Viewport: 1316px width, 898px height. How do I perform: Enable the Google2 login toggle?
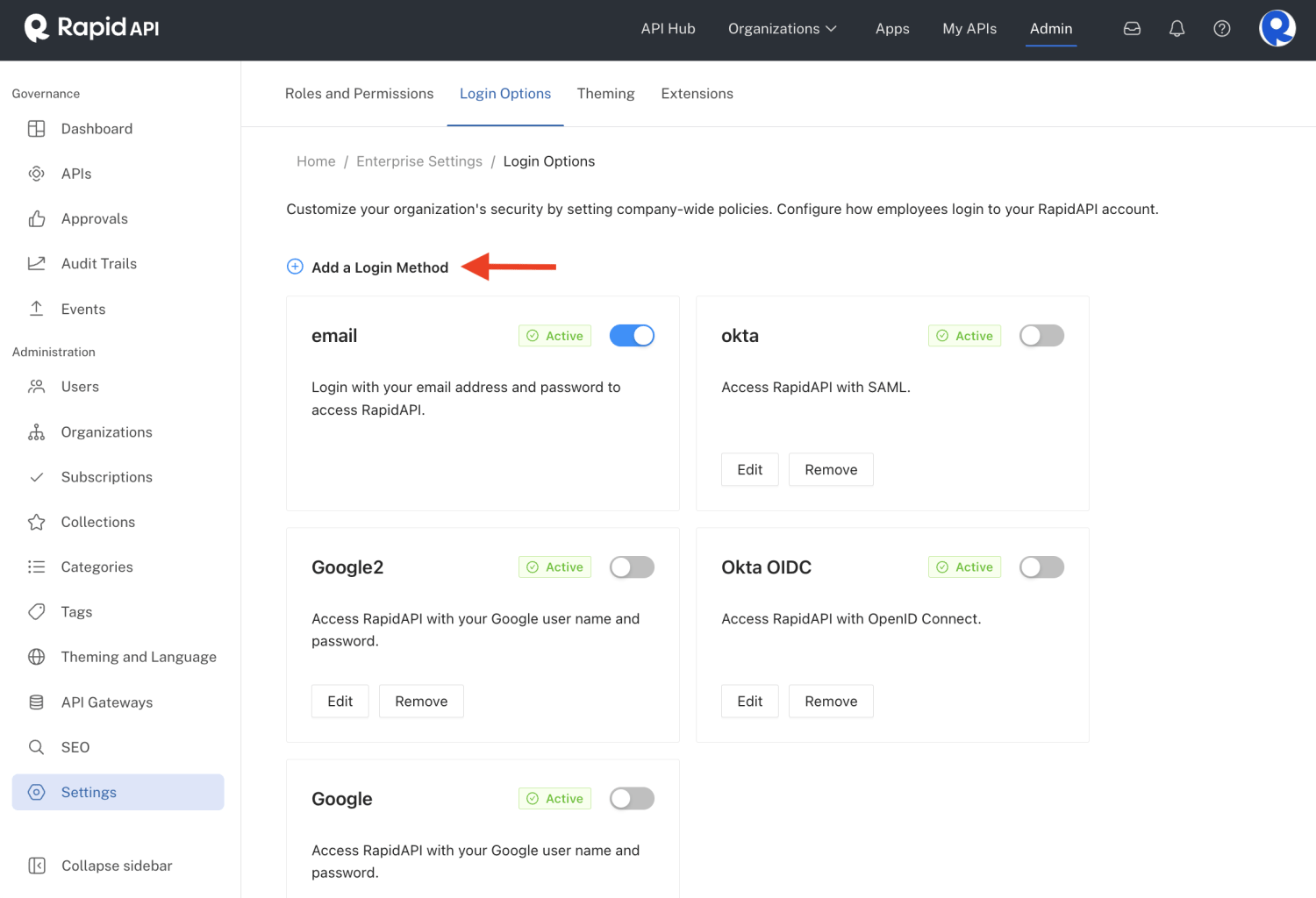coord(632,567)
